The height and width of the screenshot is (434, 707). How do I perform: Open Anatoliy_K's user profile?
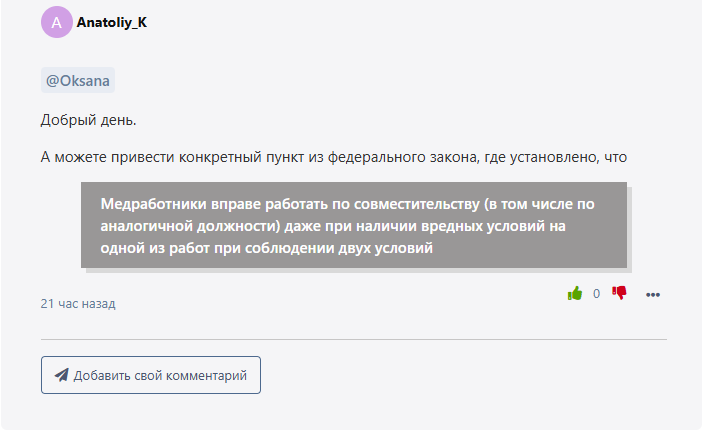[x=112, y=22]
